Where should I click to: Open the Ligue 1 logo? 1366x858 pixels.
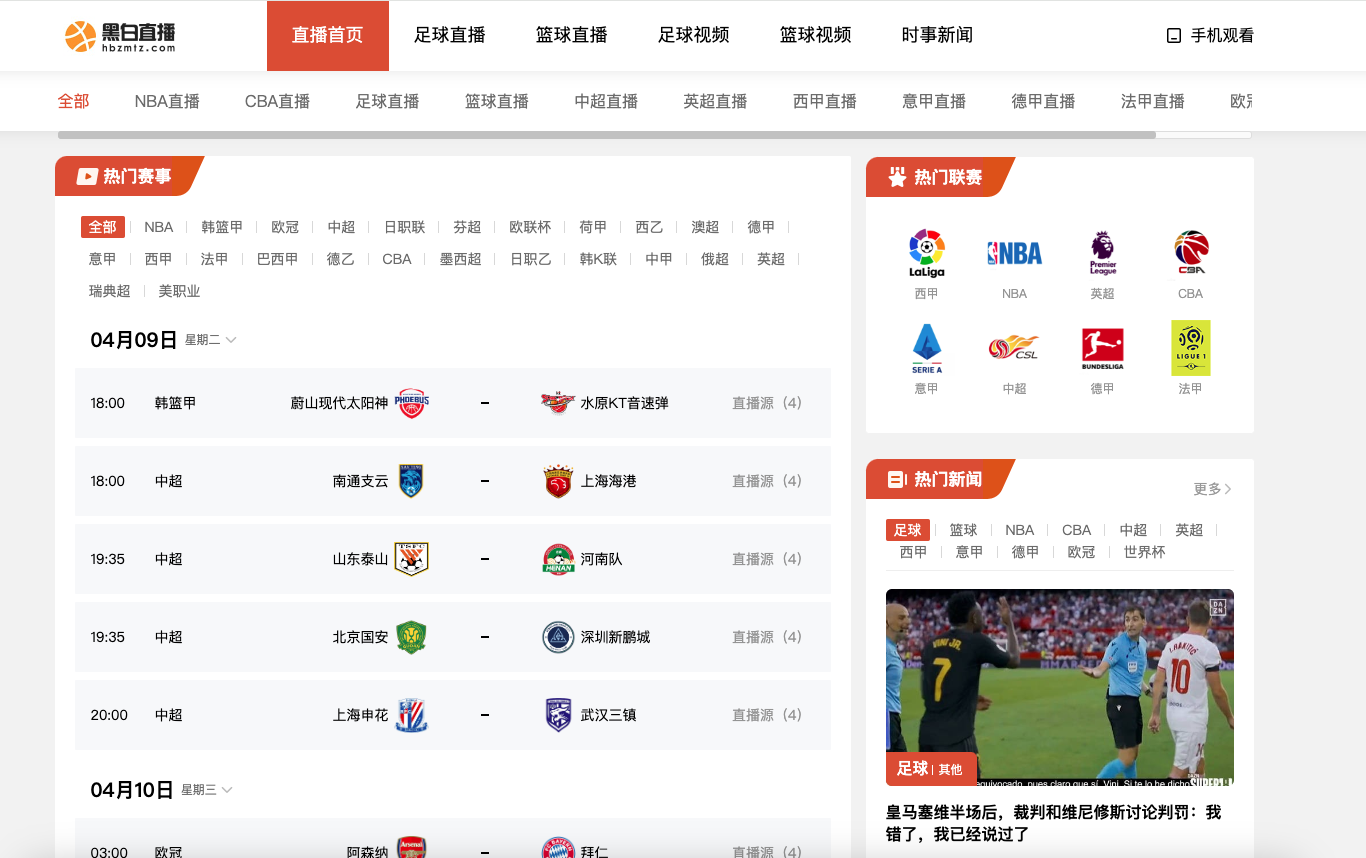[1190, 348]
